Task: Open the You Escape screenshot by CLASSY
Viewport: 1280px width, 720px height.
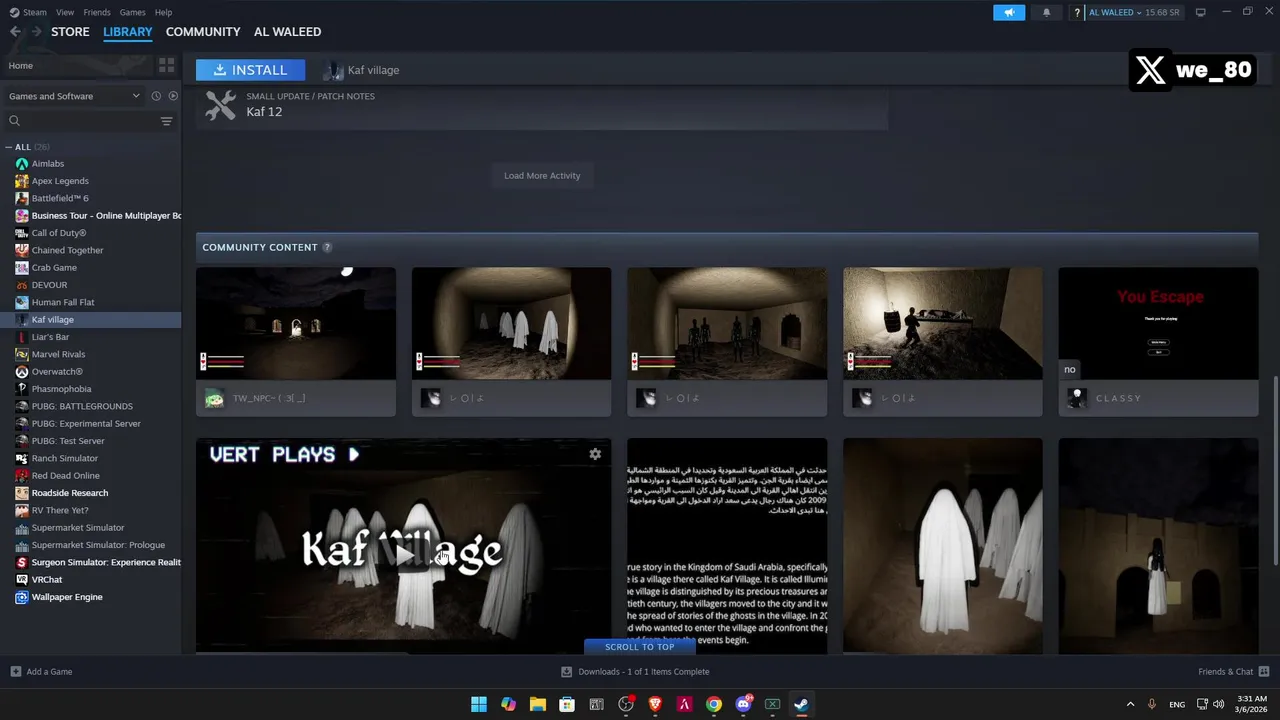Action: 1158,323
